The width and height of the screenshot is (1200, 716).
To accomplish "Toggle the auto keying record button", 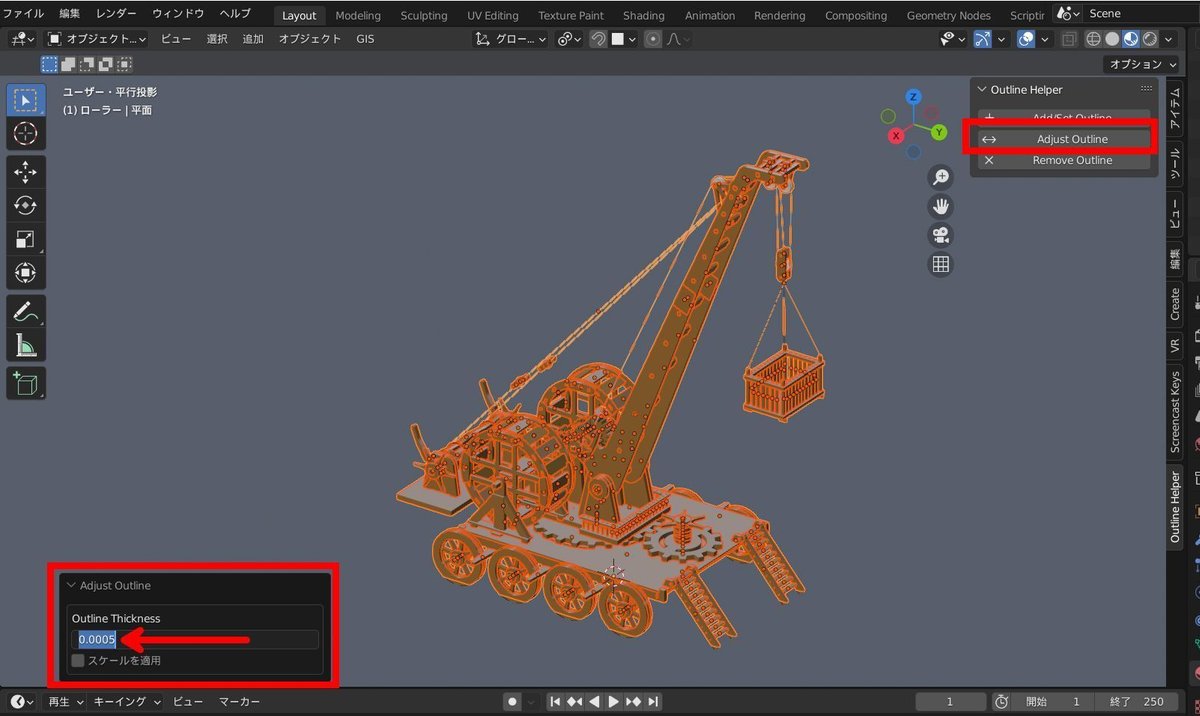I will tap(513, 702).
